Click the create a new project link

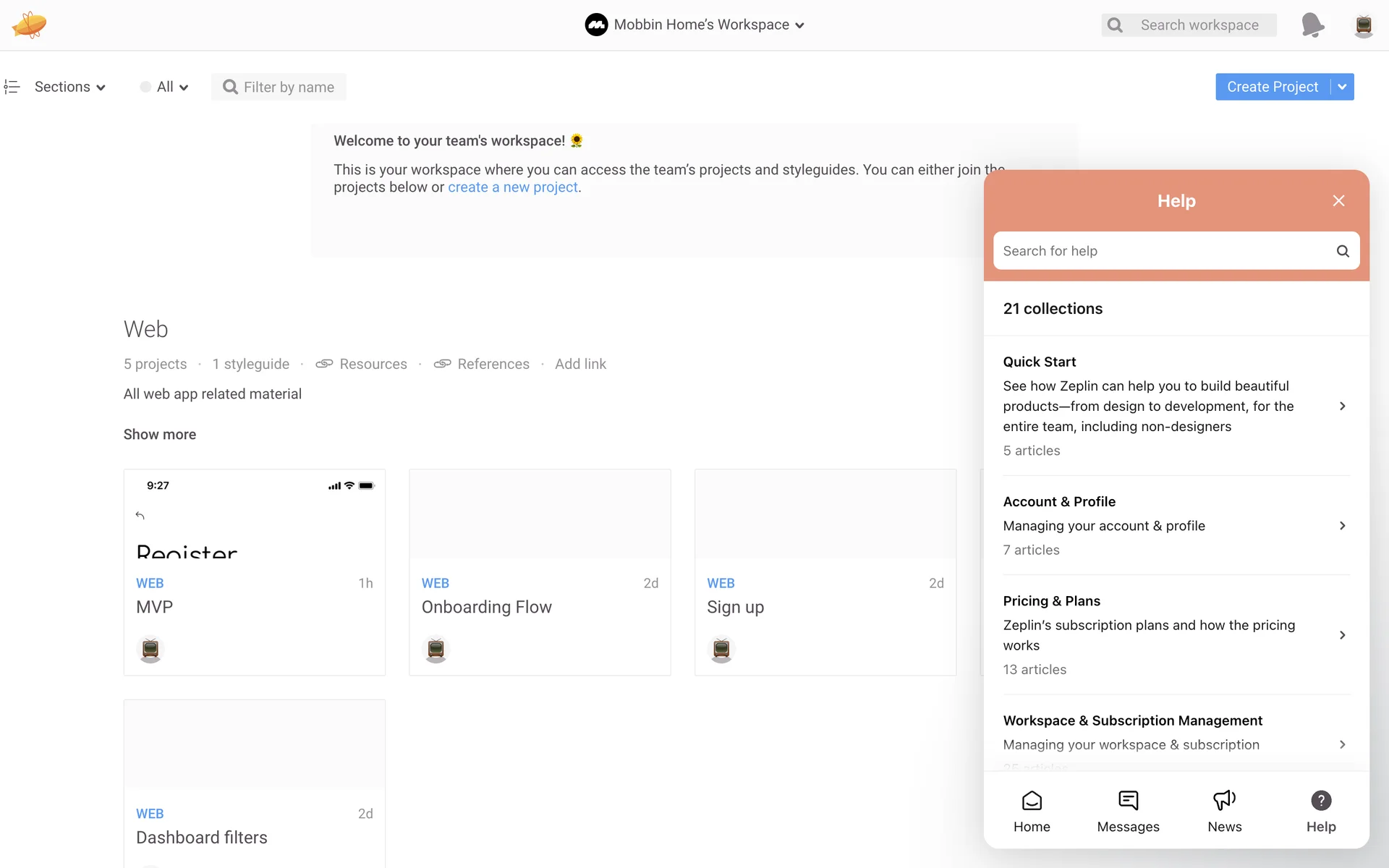pos(512,187)
